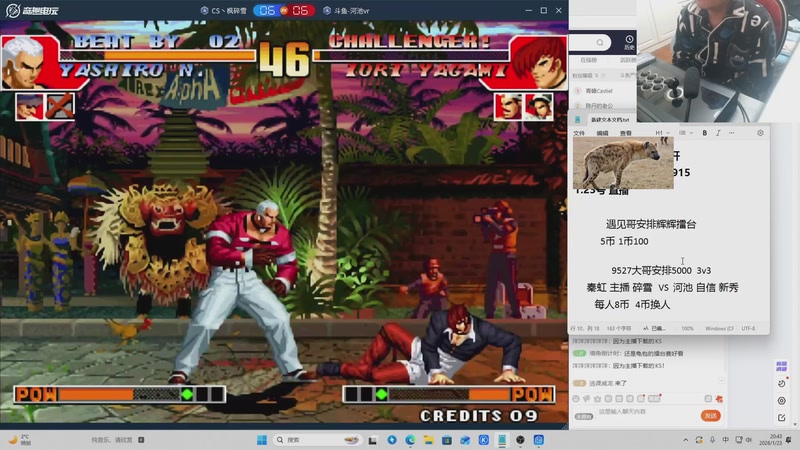This screenshot has height=450, width=800.
Task: Click the text line 每人8币 4币换人
Action: (x=632, y=305)
